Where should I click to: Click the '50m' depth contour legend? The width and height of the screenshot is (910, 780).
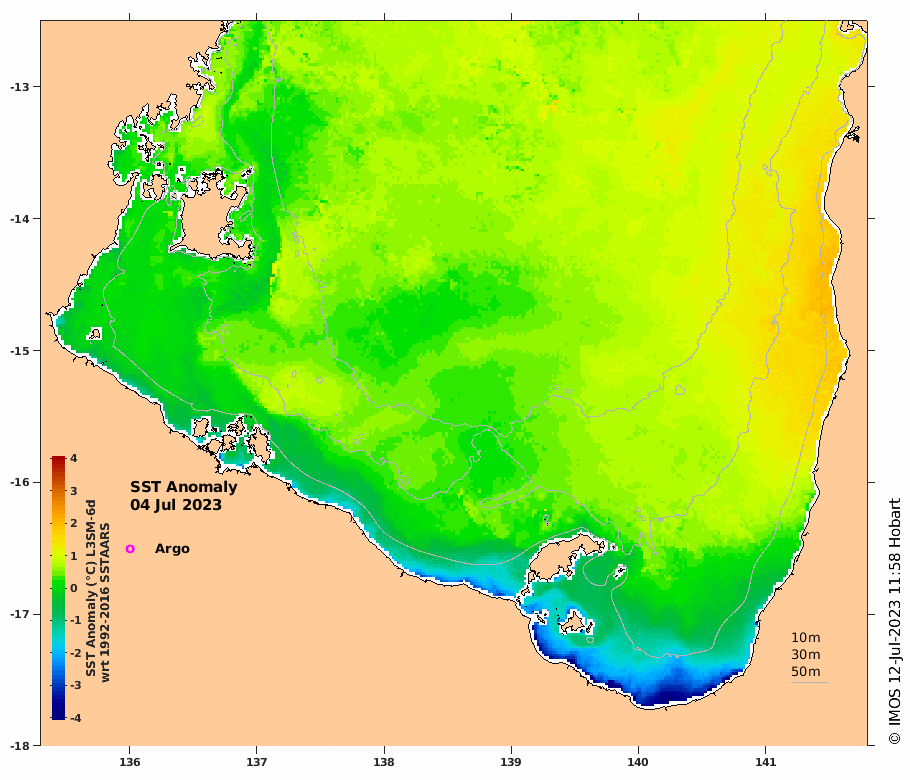point(806,671)
